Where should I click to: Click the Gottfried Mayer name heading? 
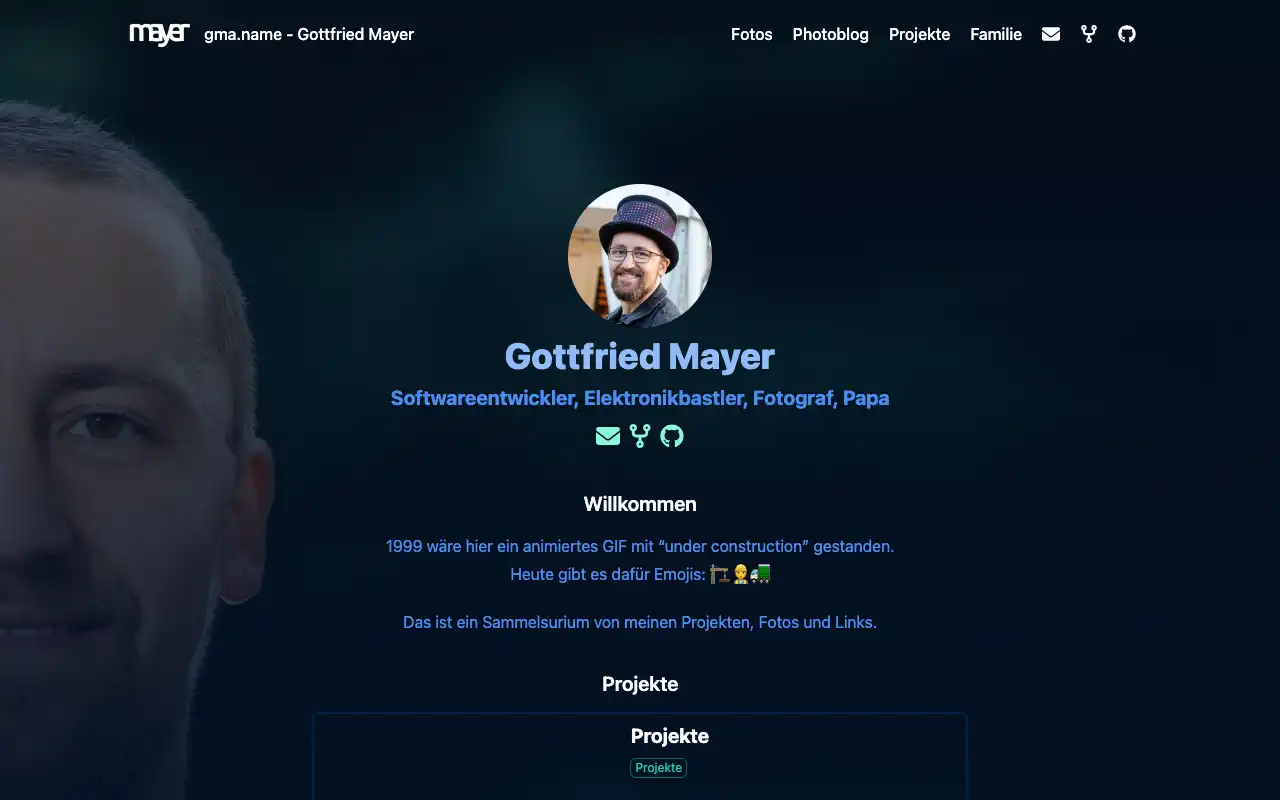[x=640, y=356]
